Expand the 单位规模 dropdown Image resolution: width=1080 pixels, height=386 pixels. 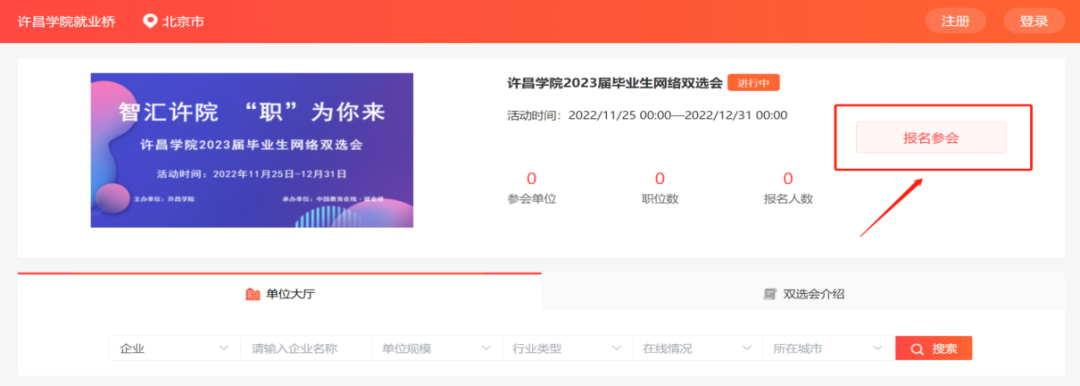(x=437, y=348)
